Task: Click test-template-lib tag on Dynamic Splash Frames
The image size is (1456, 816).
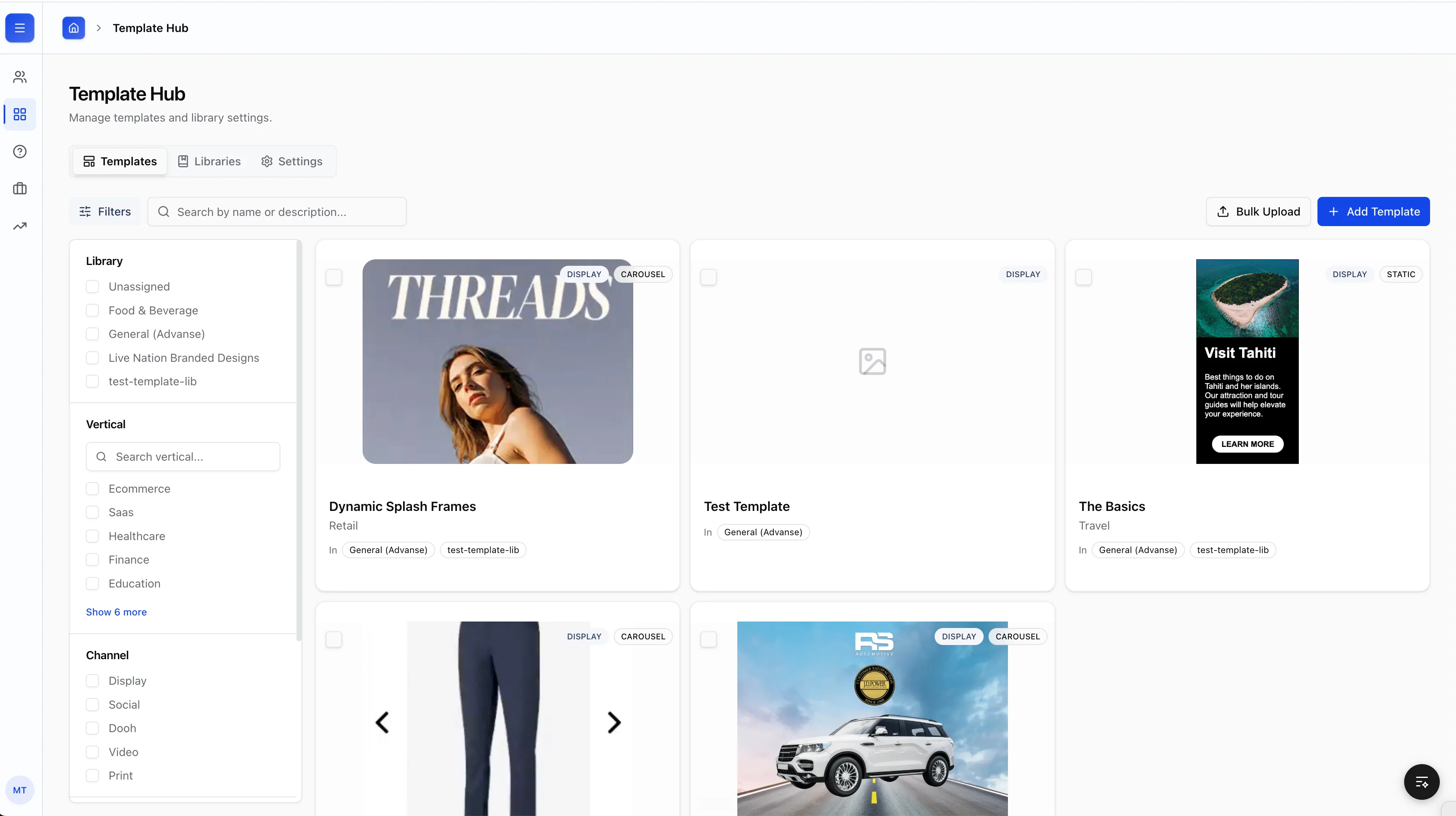Action: [x=482, y=550]
